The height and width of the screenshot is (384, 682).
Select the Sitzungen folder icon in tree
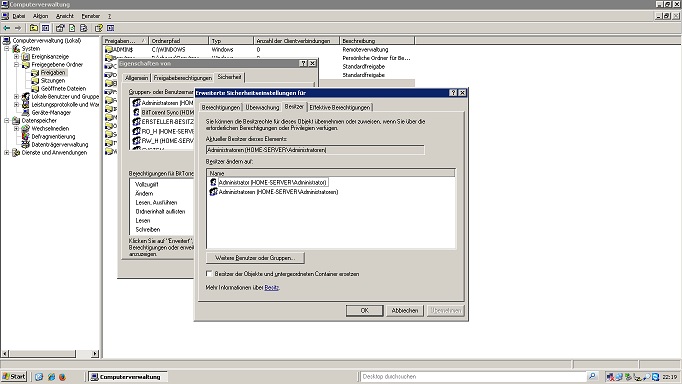point(35,80)
